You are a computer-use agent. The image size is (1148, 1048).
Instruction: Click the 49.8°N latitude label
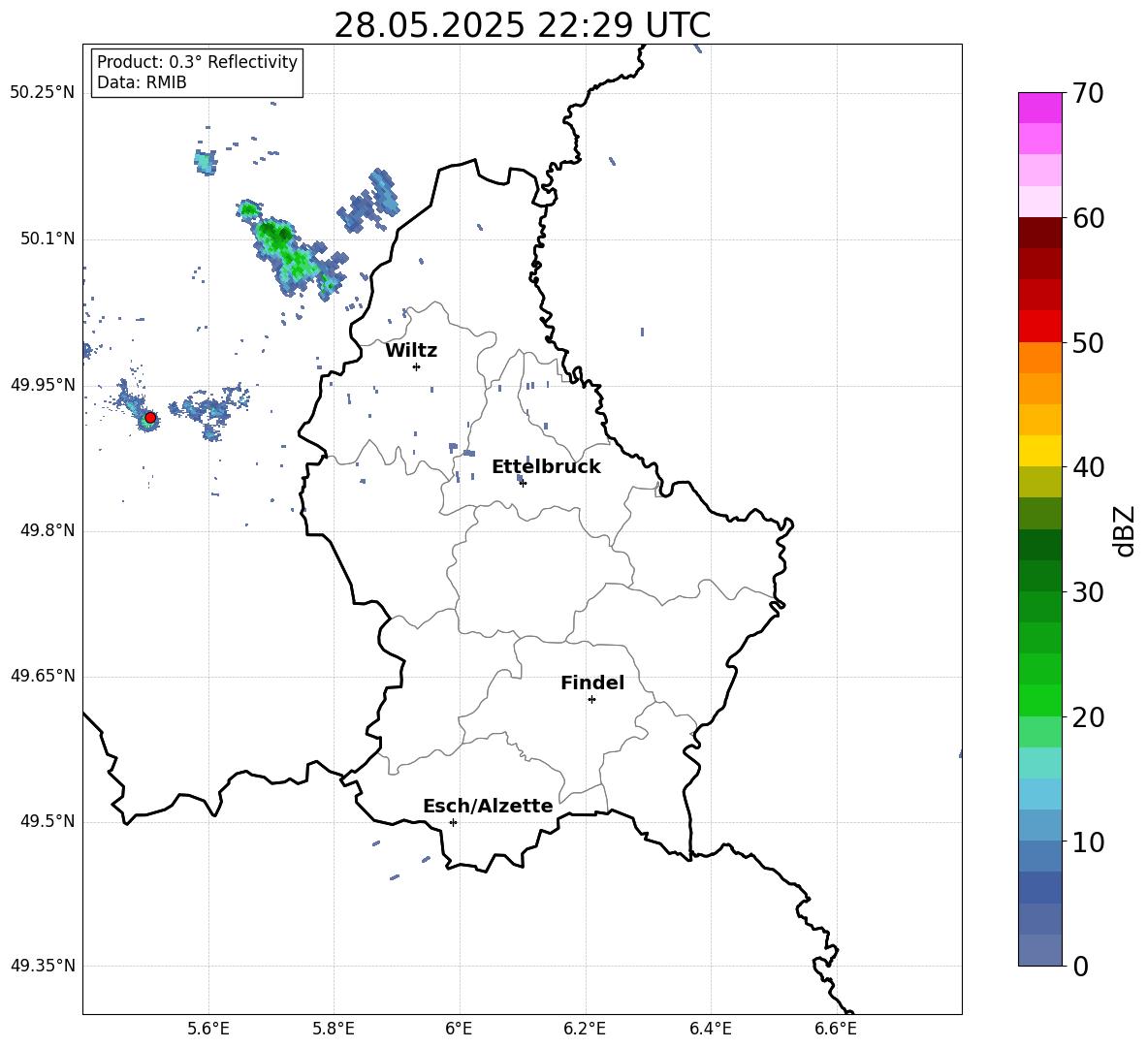click(x=48, y=530)
